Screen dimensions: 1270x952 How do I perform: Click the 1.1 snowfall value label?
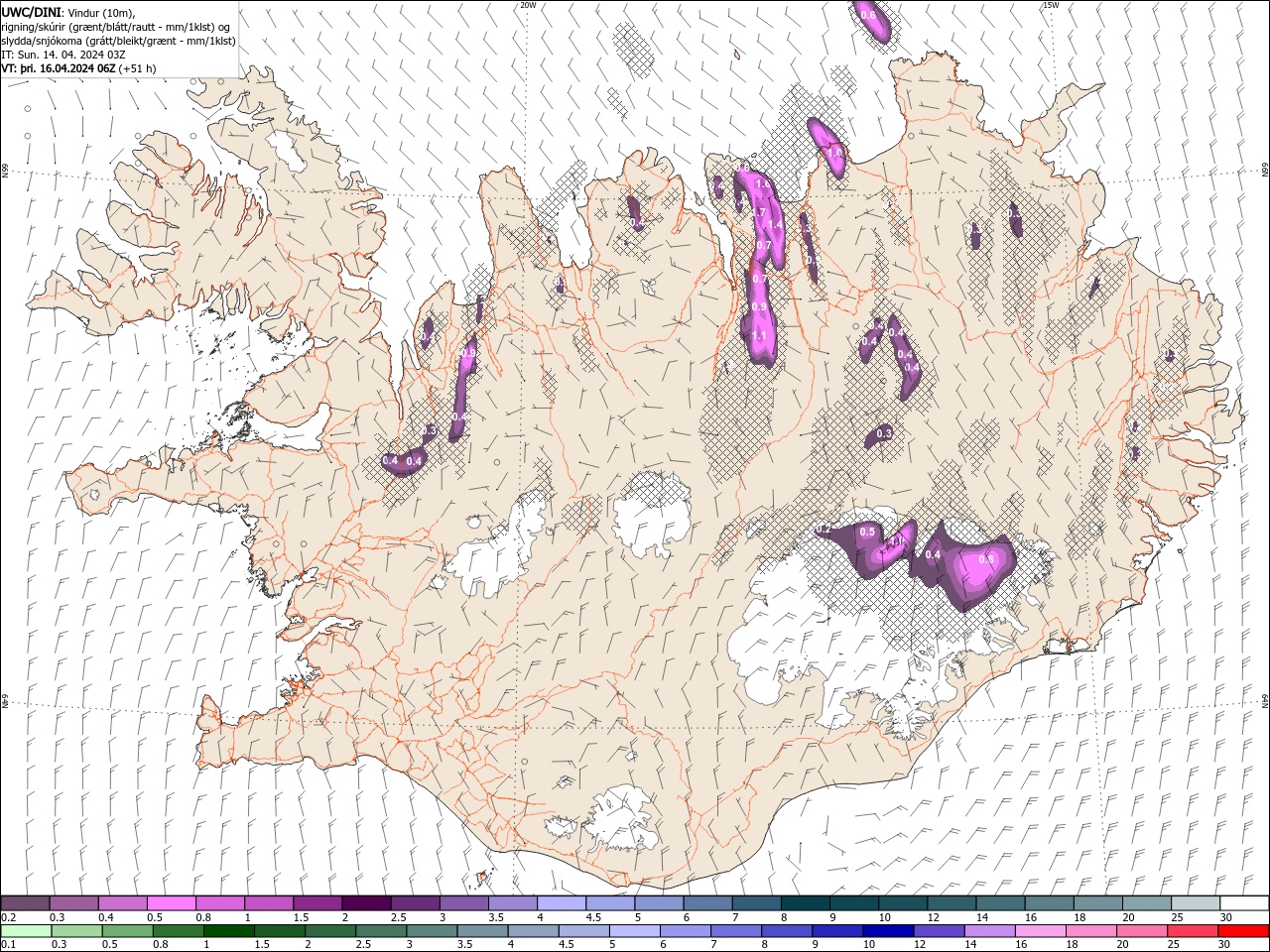tap(760, 336)
